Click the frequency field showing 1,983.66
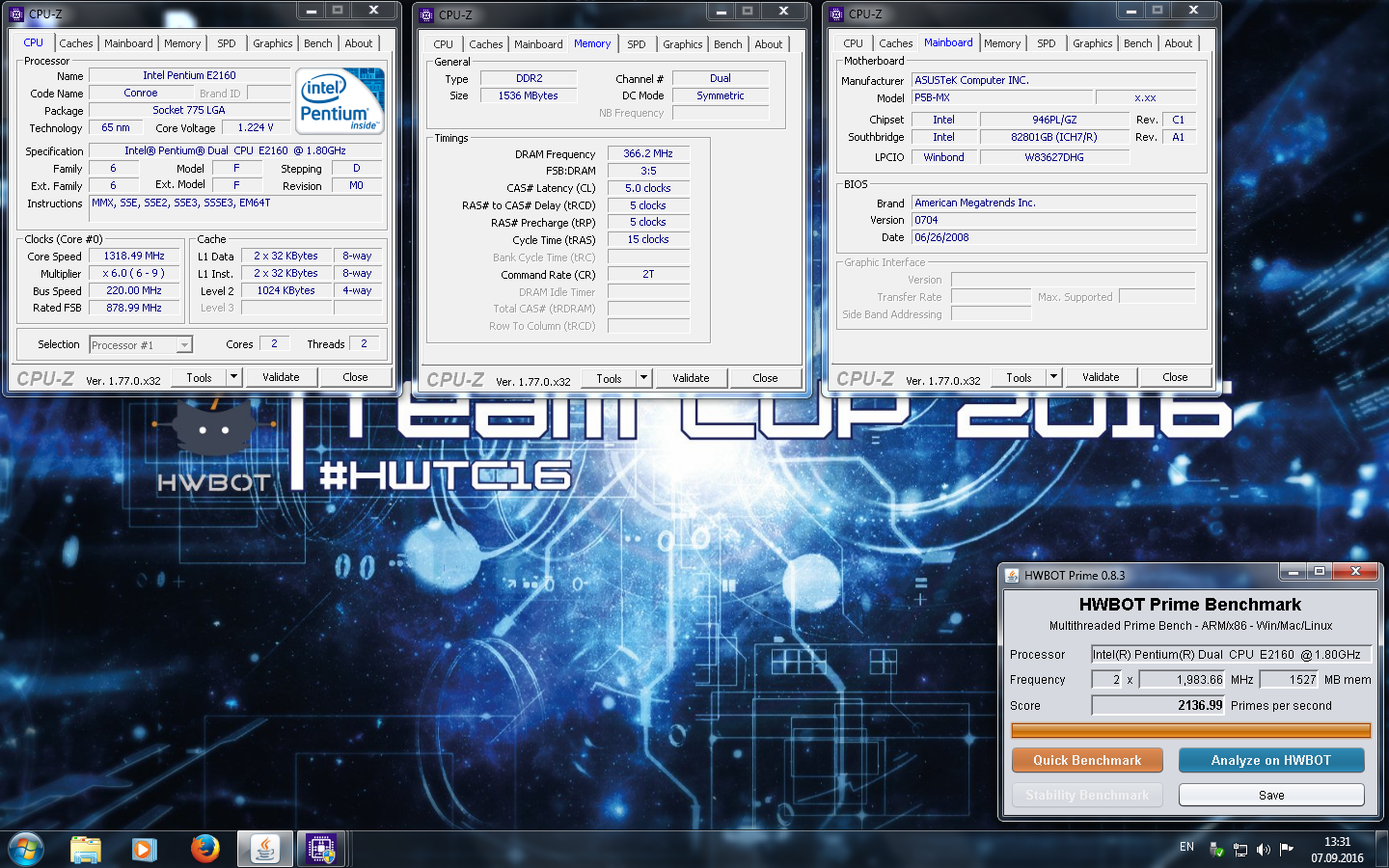 (x=1182, y=679)
